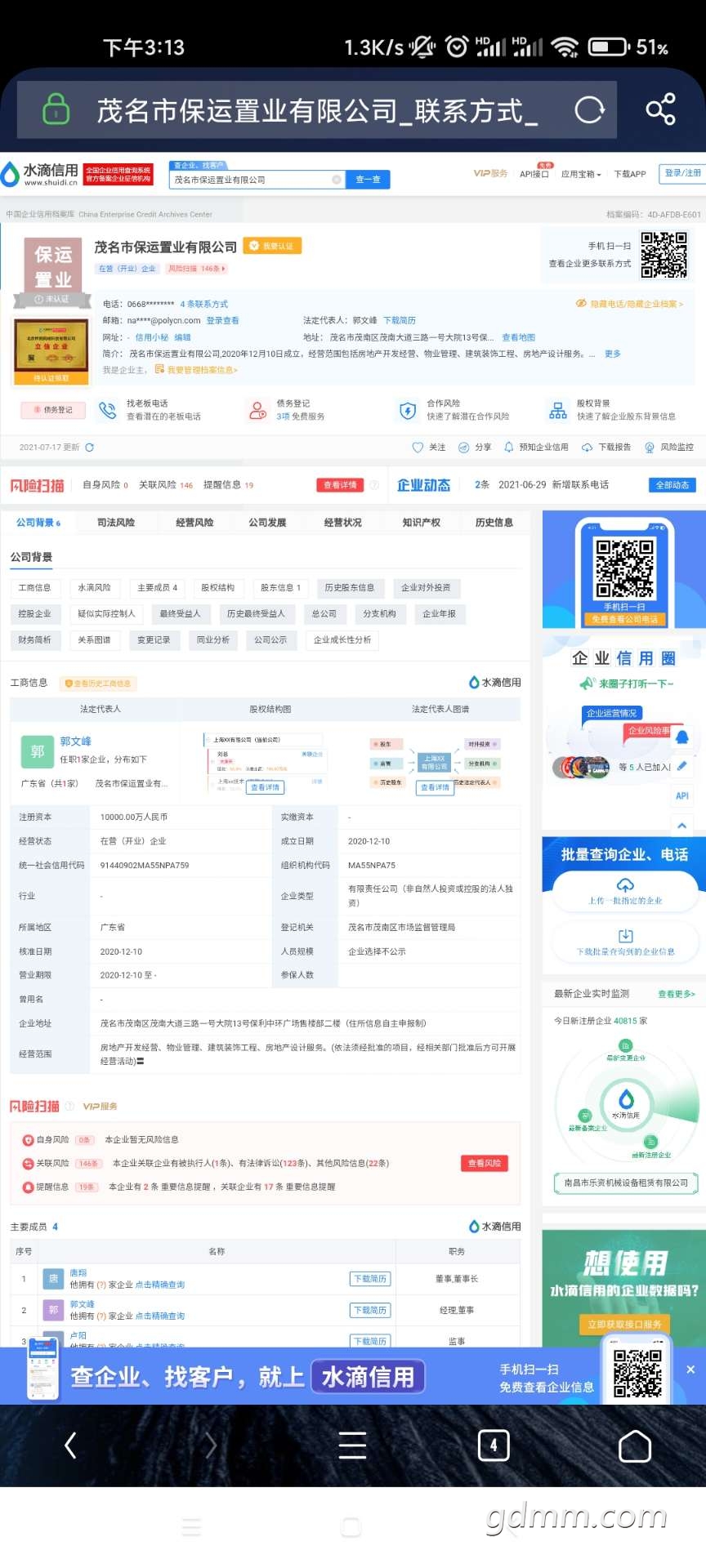Select the 企业年报 tag
The image size is (706, 1568).
[x=439, y=614]
